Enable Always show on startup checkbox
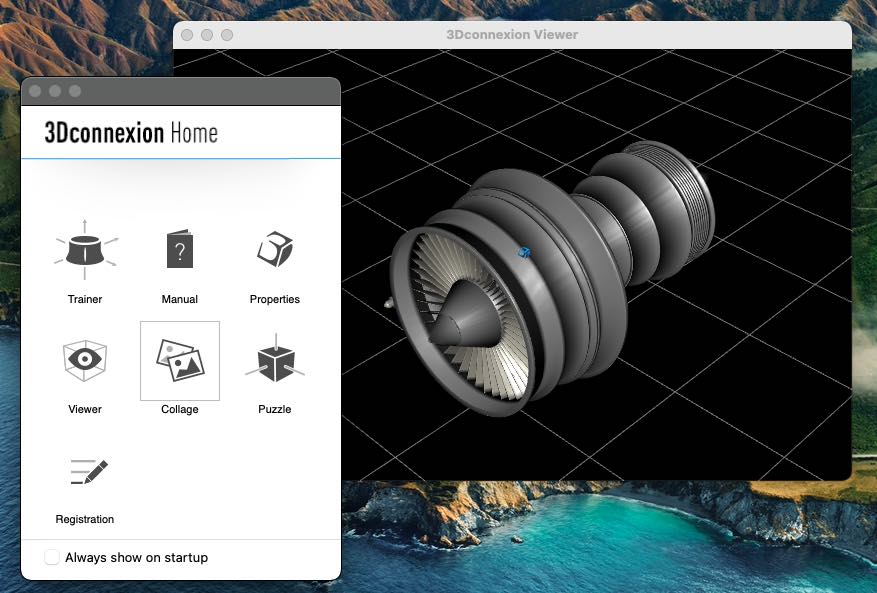Image resolution: width=877 pixels, height=593 pixels. tap(52, 557)
